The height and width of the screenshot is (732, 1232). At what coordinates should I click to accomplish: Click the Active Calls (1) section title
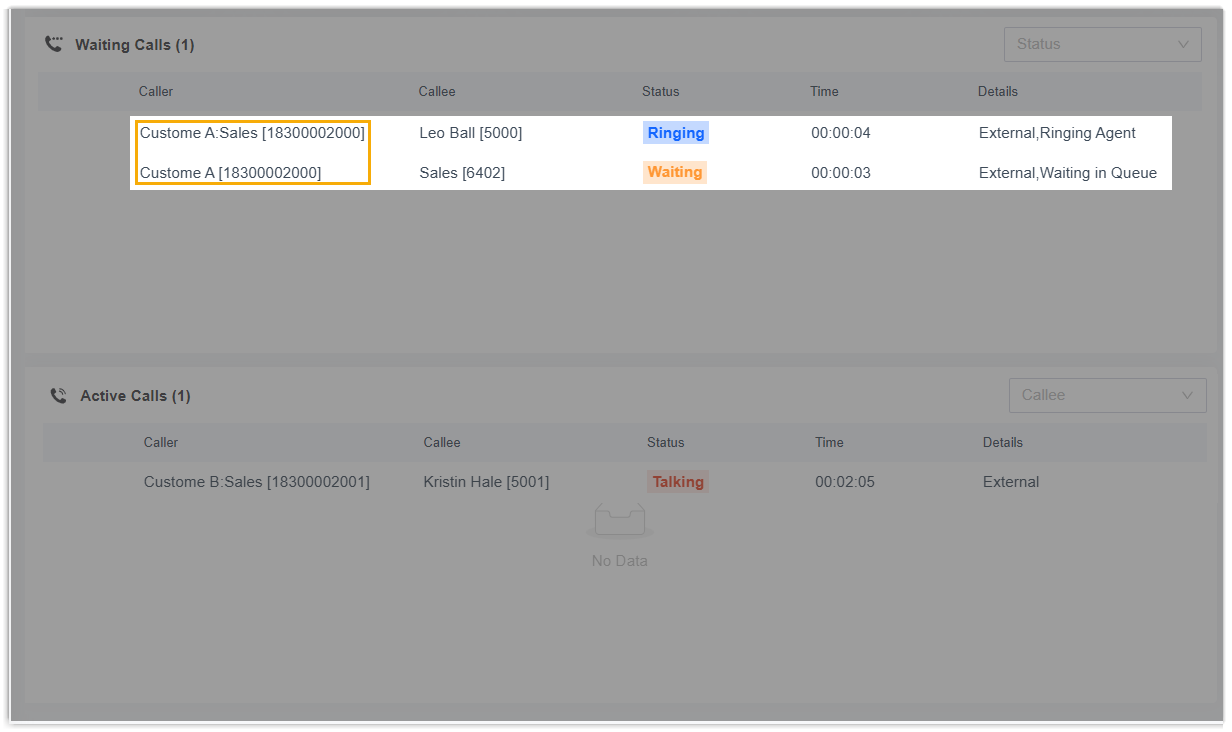click(135, 396)
